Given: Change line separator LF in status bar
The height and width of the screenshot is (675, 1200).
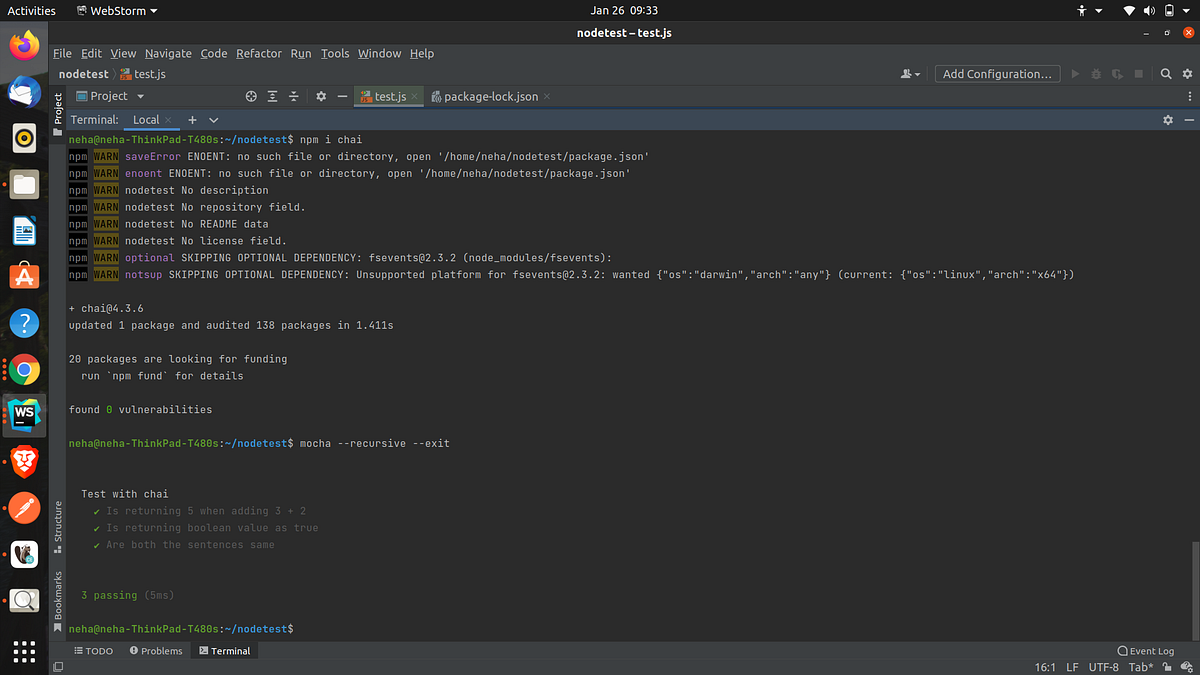Looking at the screenshot, I should [x=1072, y=667].
